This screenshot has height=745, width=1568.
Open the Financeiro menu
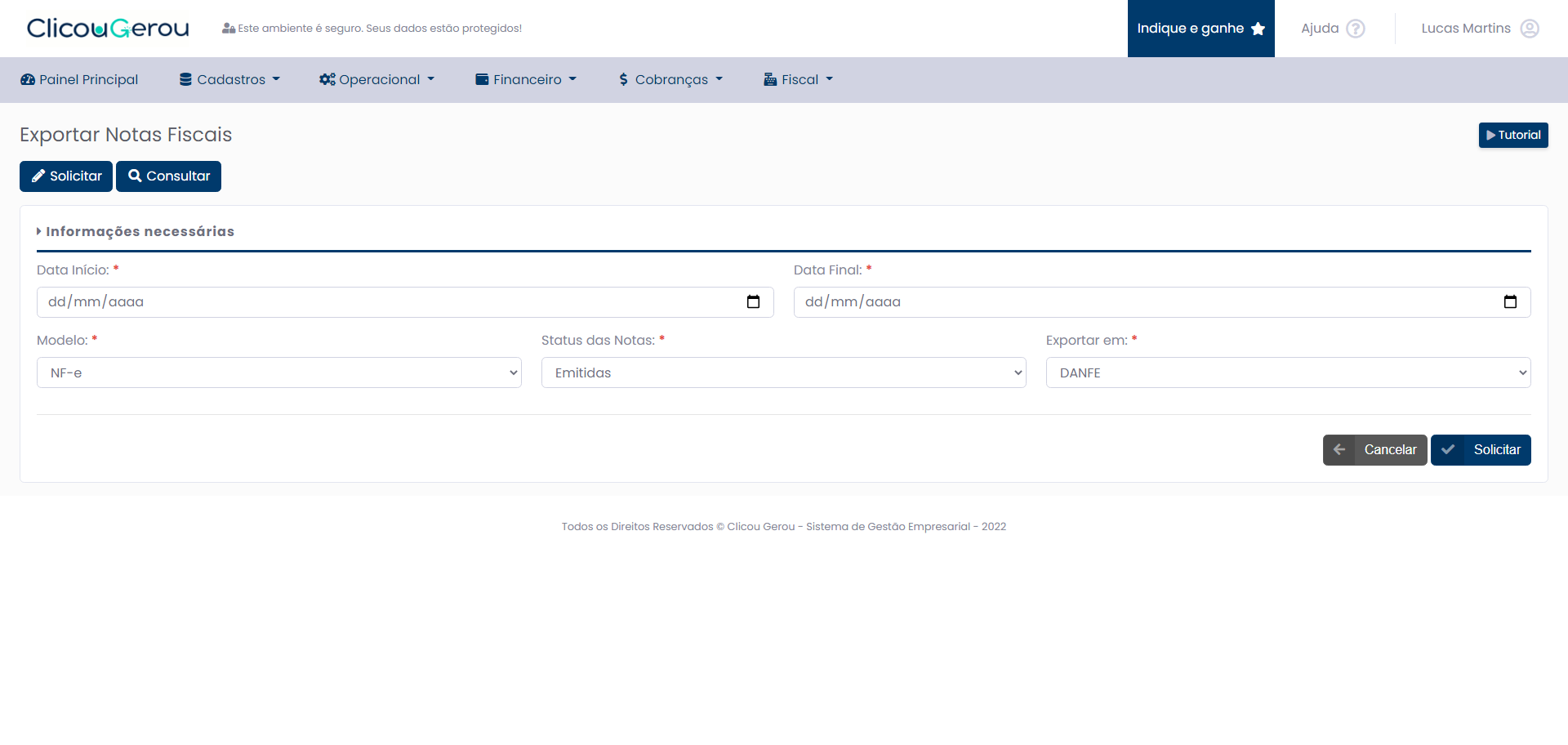(526, 80)
